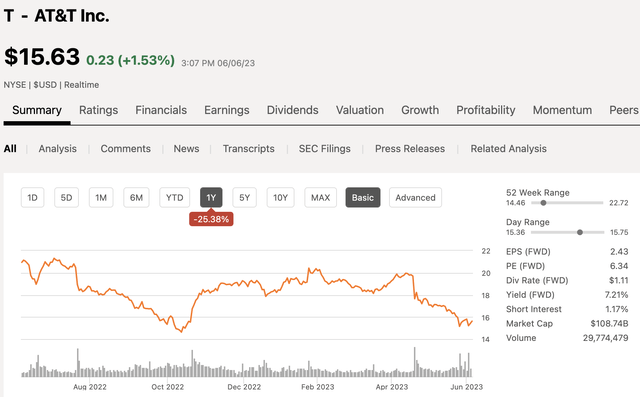640x397 pixels.
Task: Switch chart to 5D range
Action: click(x=66, y=197)
